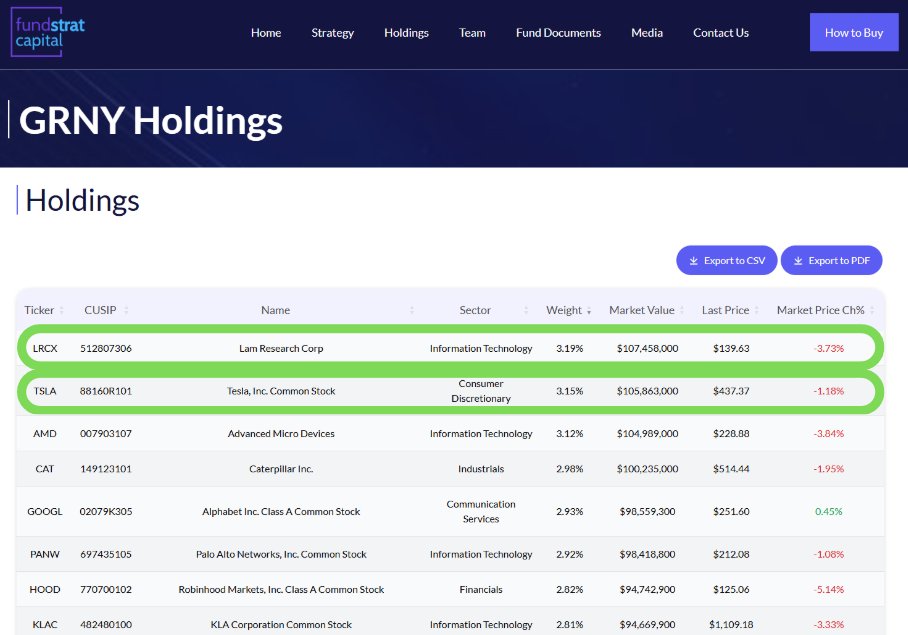Click Caterpillar Inc. name
908x635 pixels.
(281, 469)
